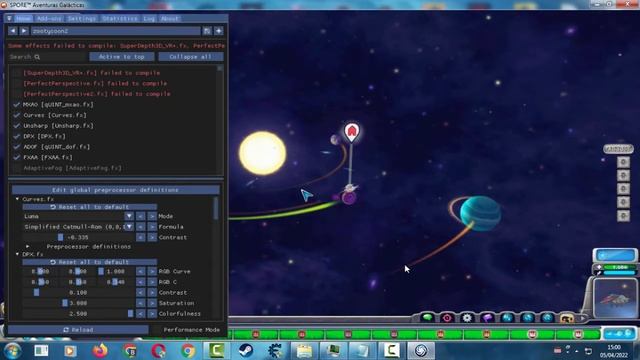Image resolution: width=640 pixels, height=360 pixels.
Task: Switch to the Spore taskbar icon
Action: pyautogui.click(x=421, y=351)
